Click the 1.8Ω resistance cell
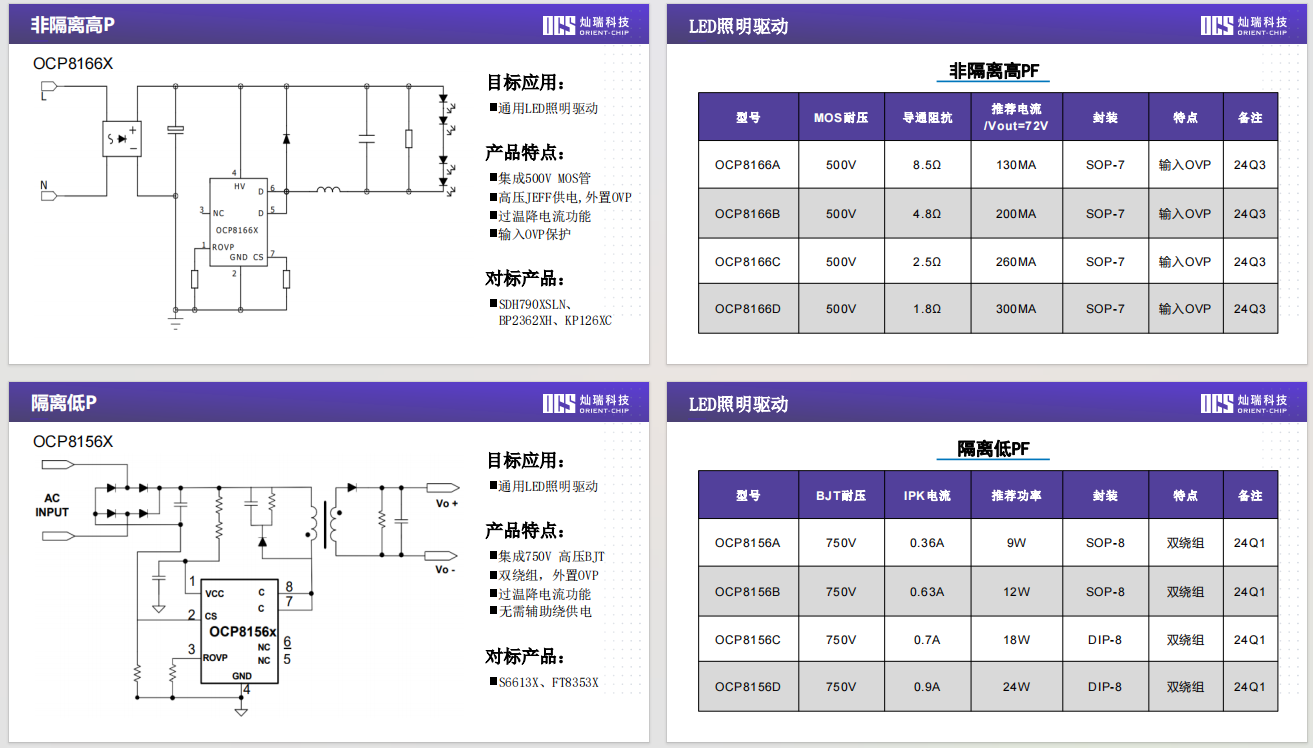The image size is (1313, 748). [927, 309]
